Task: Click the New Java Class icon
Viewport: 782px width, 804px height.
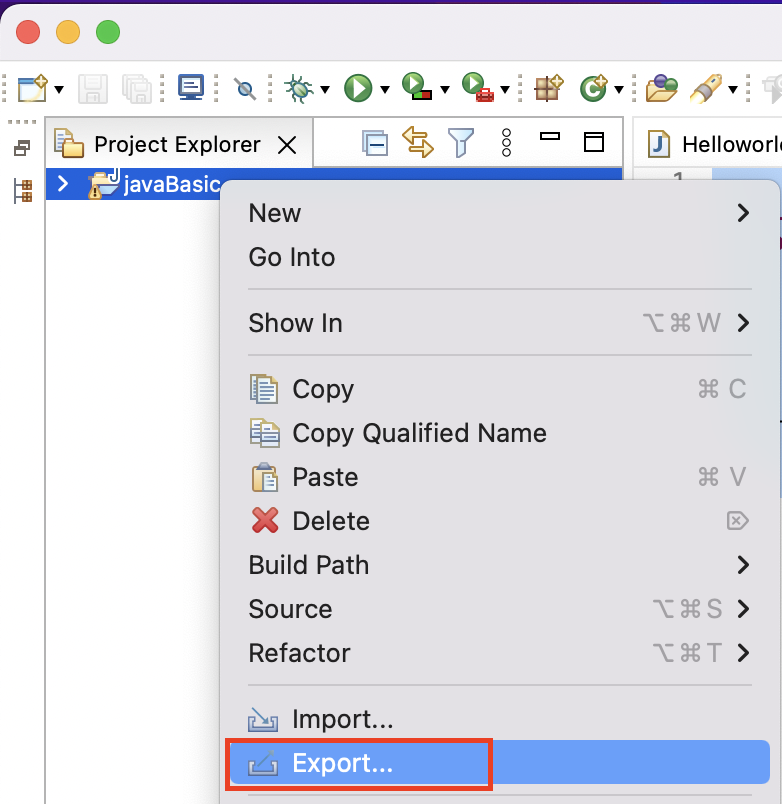Action: coord(593,88)
